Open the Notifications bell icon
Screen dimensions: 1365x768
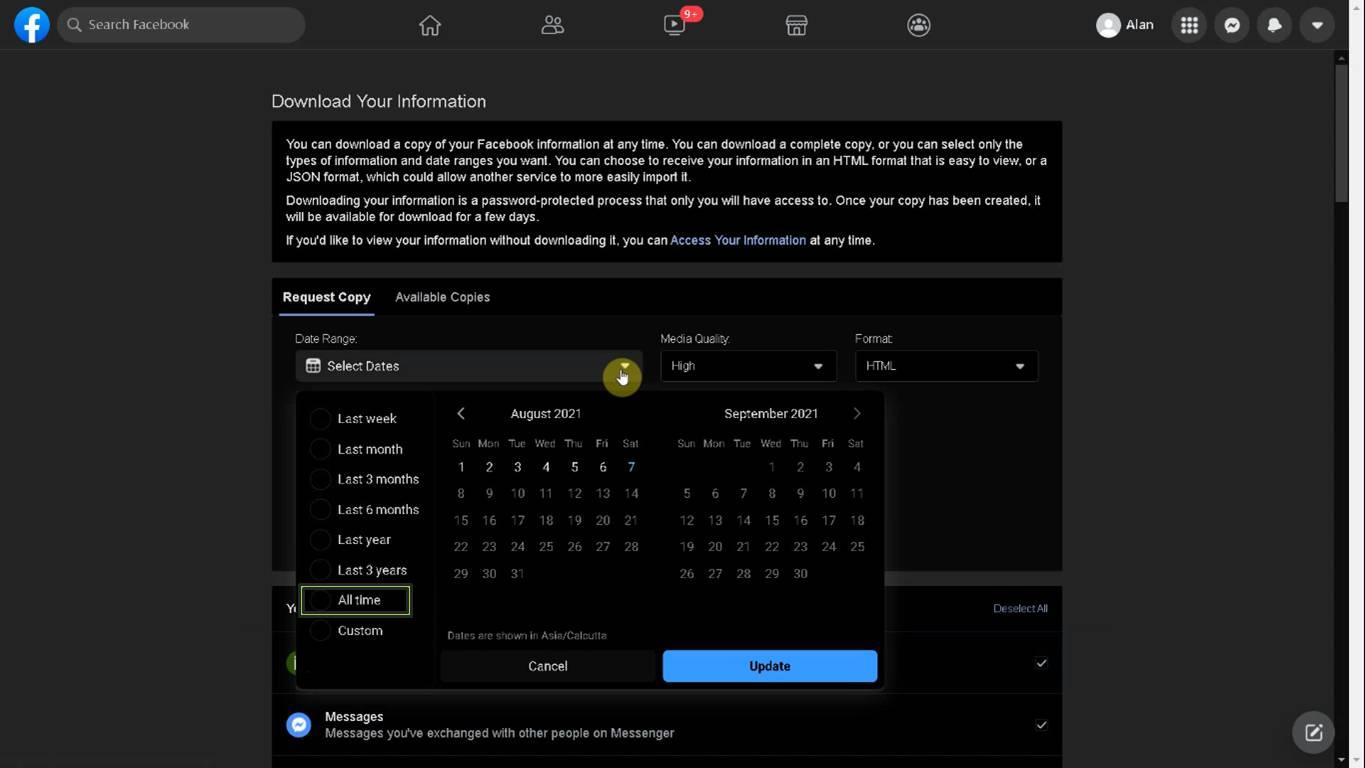coord(1275,25)
